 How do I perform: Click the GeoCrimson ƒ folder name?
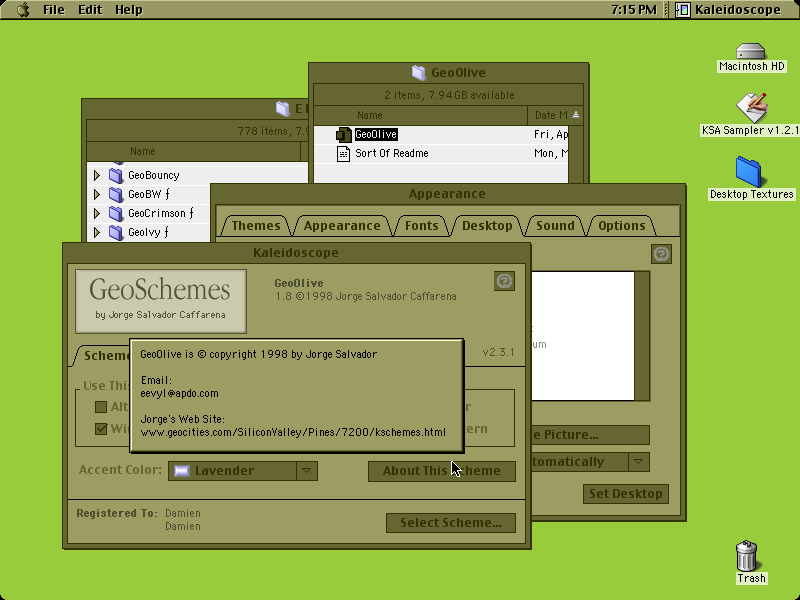point(161,213)
